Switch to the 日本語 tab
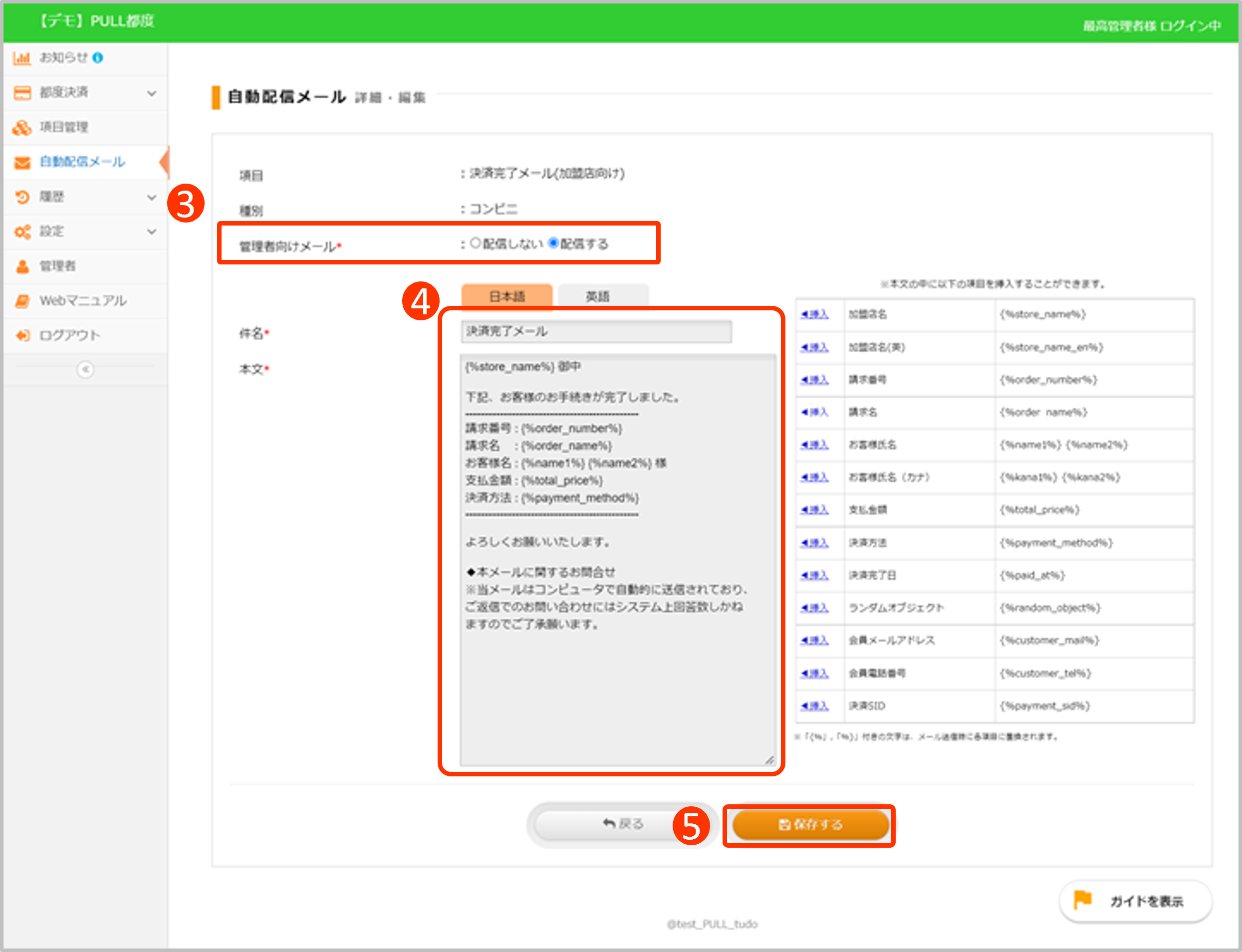 (506, 296)
